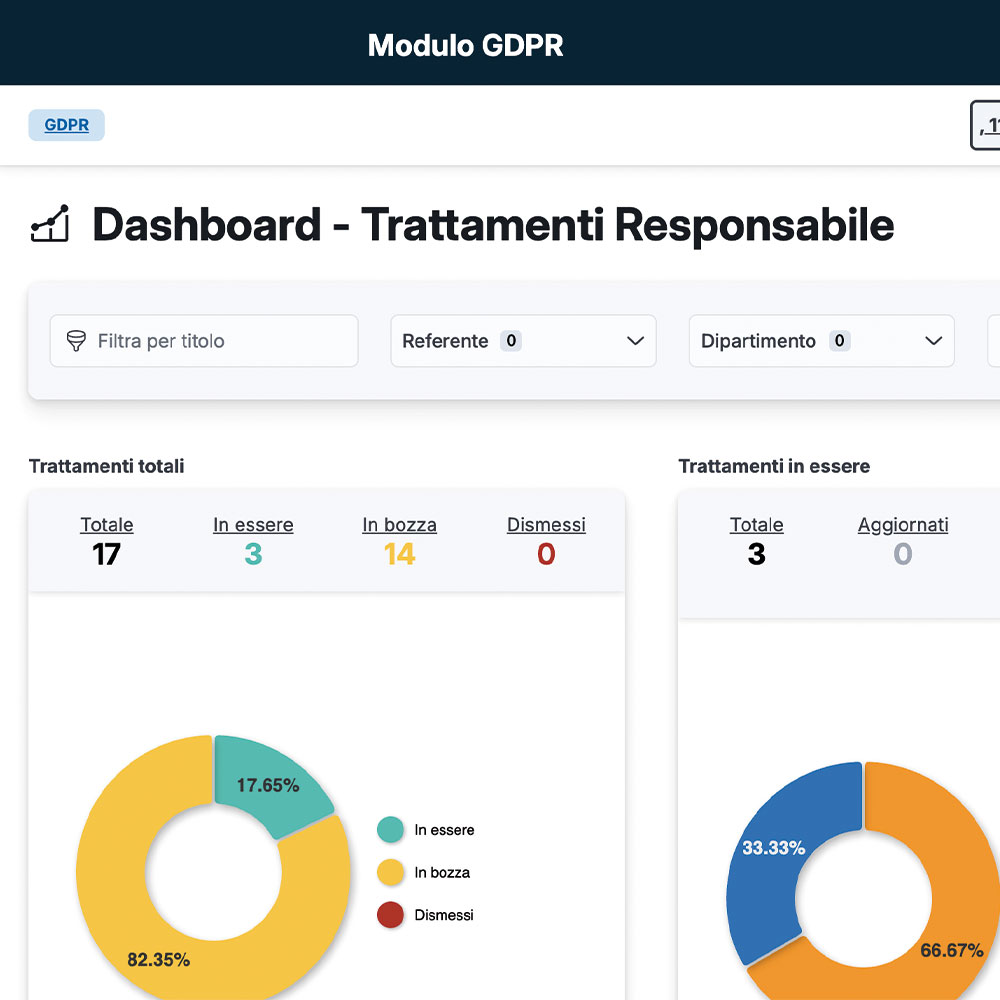This screenshot has width=1000, height=1000.
Task: Click Totale under Trattamenti in essere
Action: pyautogui.click(x=756, y=525)
